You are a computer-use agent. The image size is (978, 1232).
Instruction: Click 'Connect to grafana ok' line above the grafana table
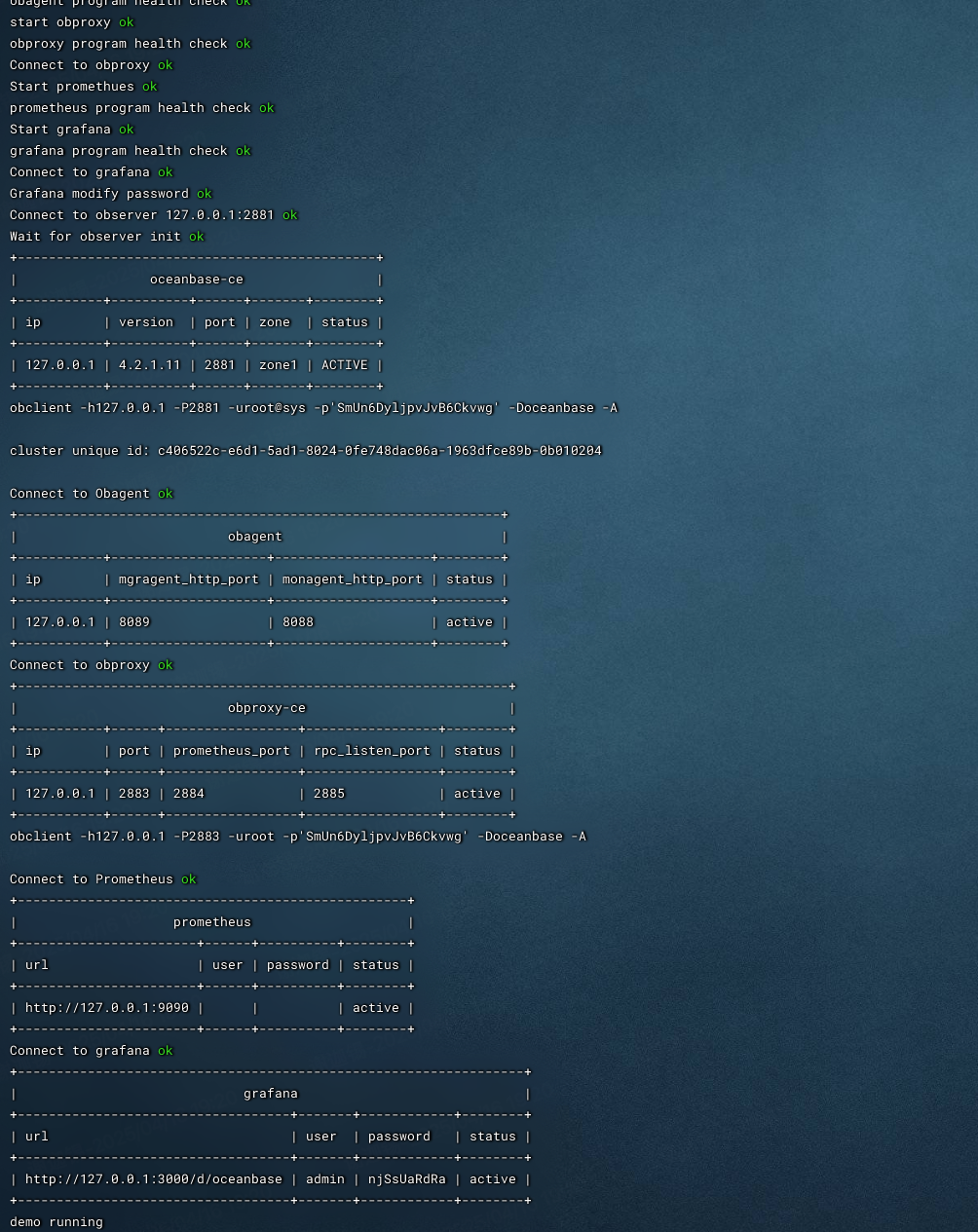(92, 1051)
